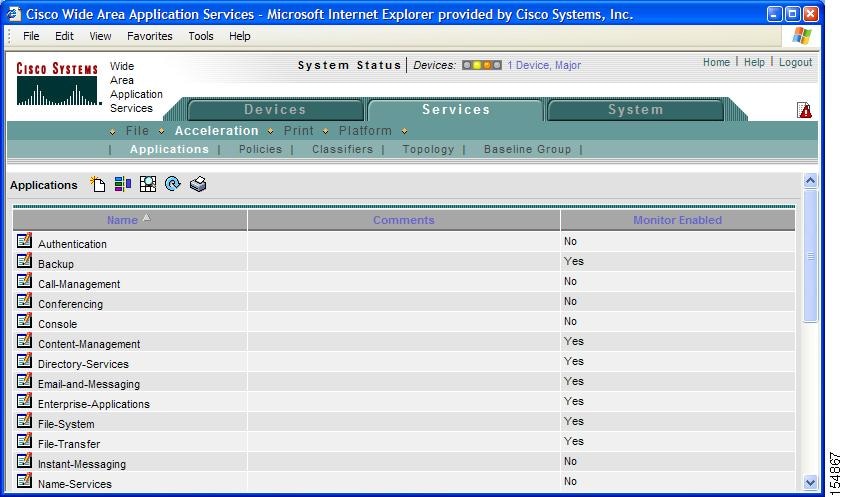Screen dimensions: 841x497
Task: Click the Windows flag logo
Action: [802, 36]
